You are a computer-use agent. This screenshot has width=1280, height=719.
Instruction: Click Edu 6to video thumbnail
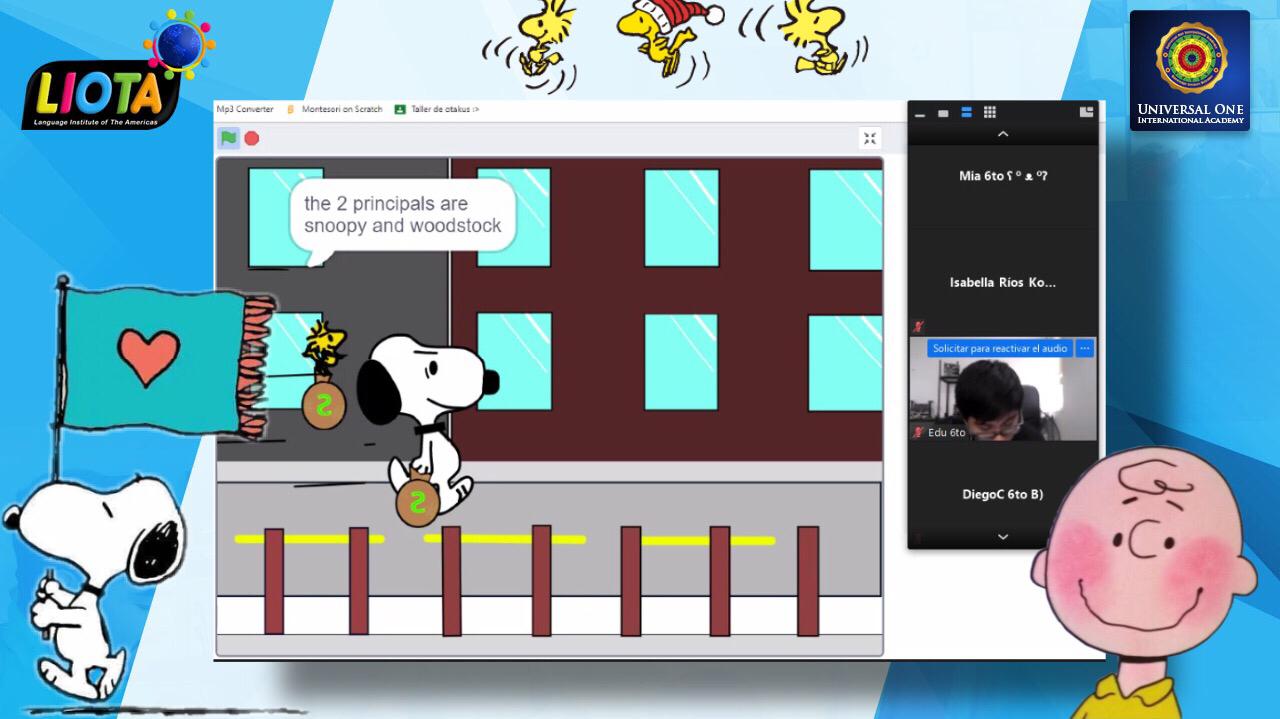[x=1003, y=389]
